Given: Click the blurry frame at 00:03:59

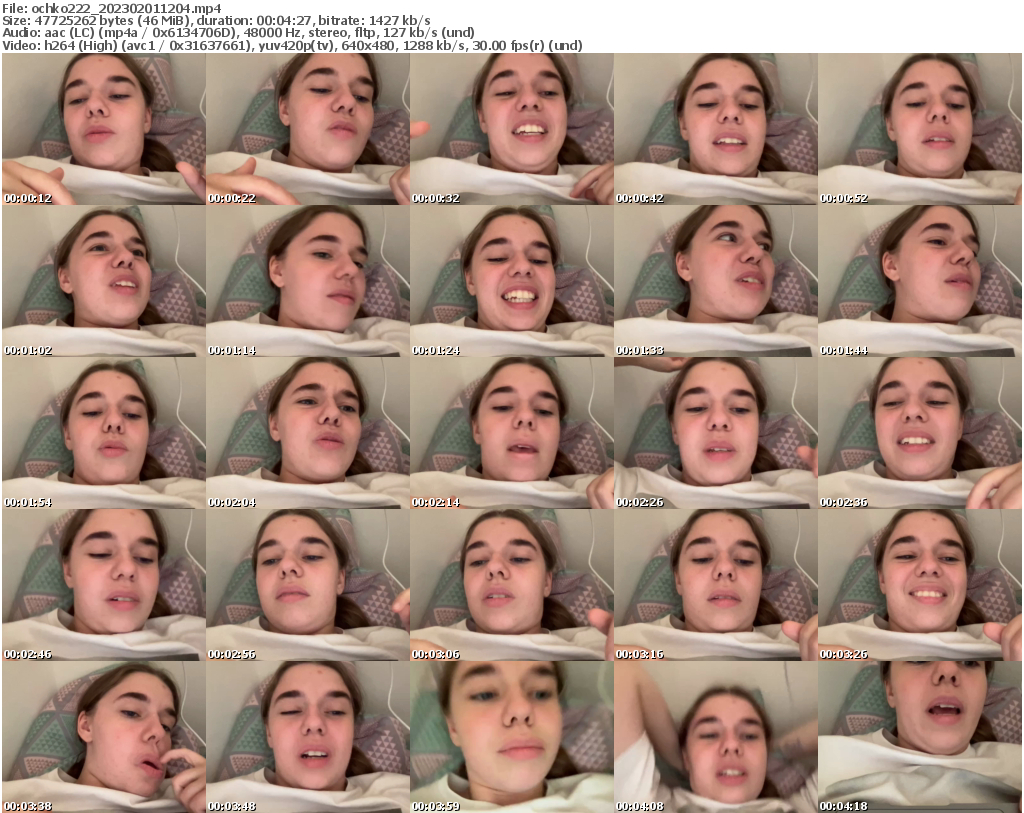Looking at the screenshot, I should click(512, 735).
